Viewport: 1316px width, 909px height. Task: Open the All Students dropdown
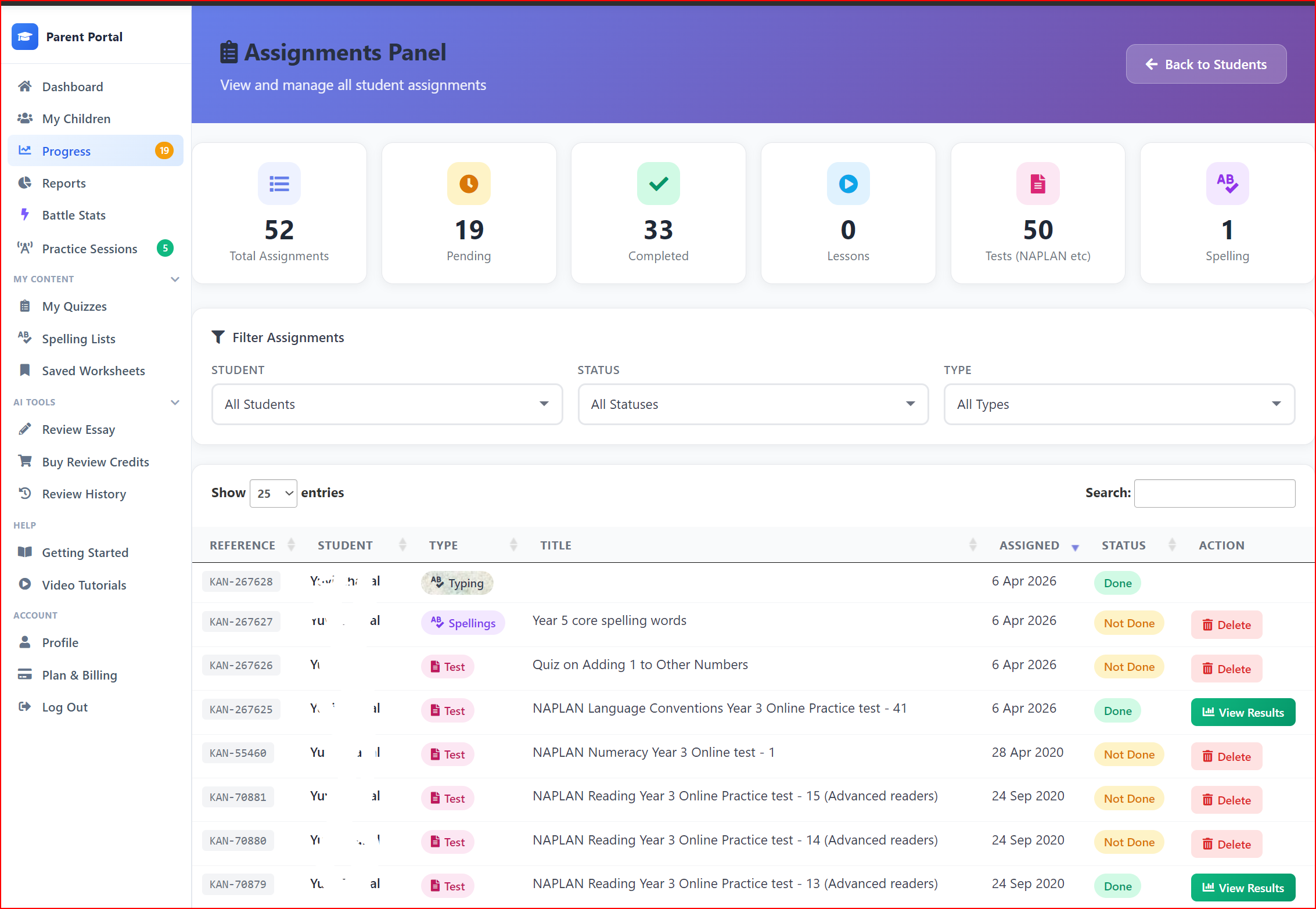pyautogui.click(x=387, y=404)
